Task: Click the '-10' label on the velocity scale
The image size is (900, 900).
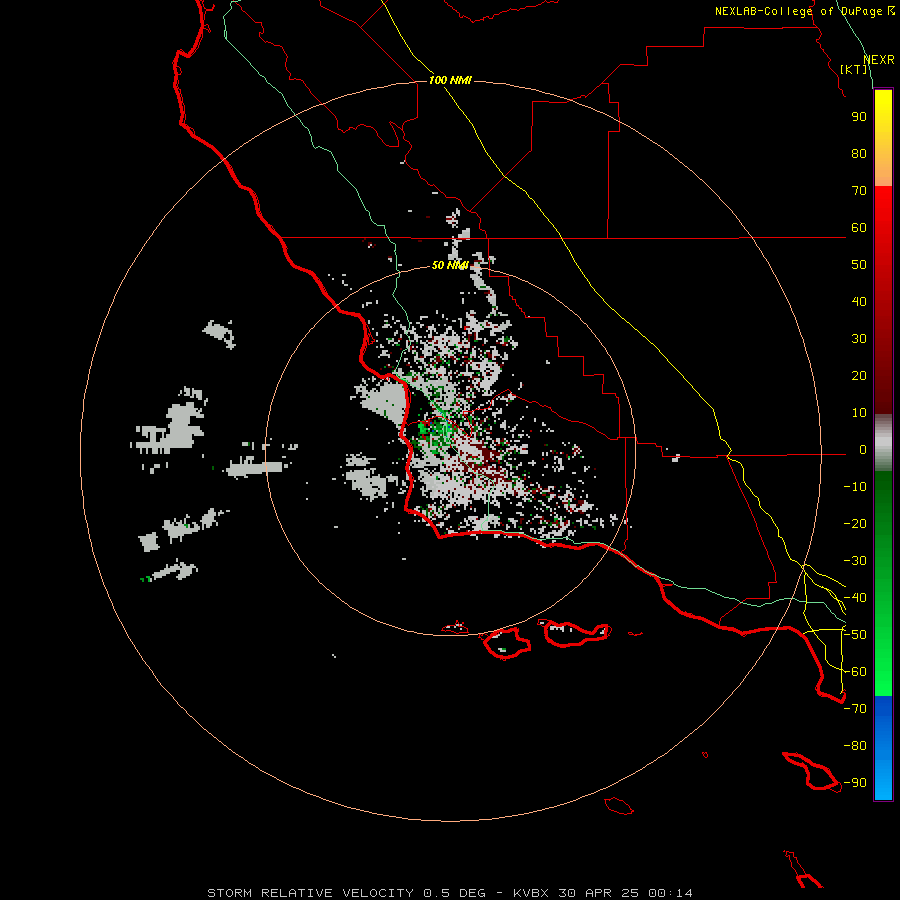Action: [x=855, y=487]
